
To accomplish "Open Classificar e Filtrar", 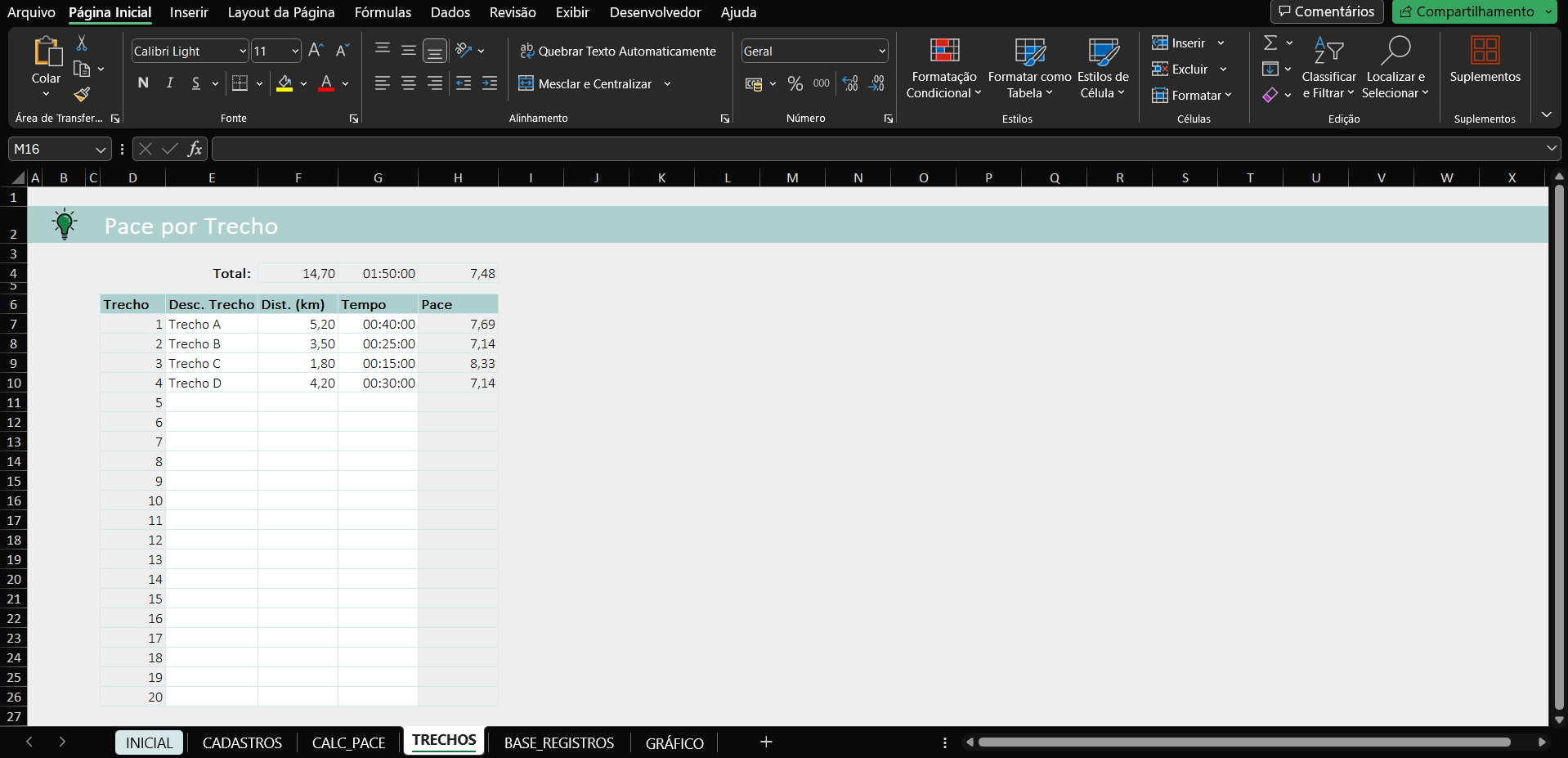I will (1328, 70).
